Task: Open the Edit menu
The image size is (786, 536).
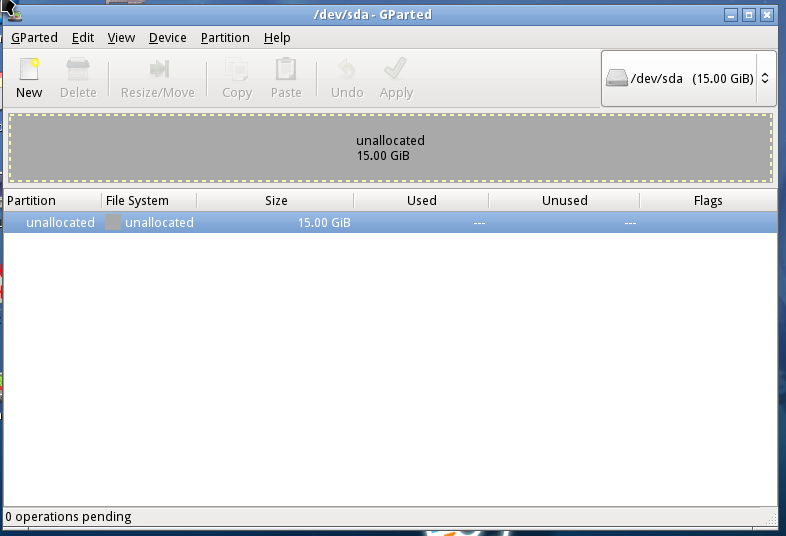Action: coord(83,38)
